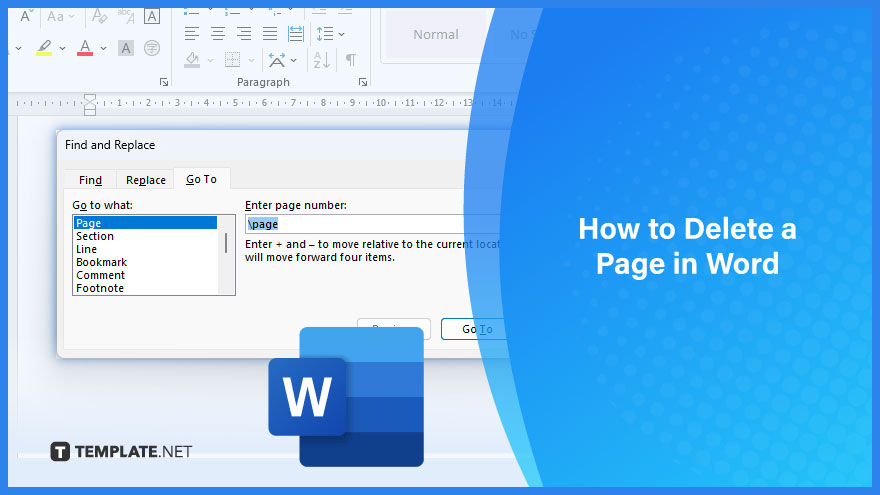Open the Paragraph dialog launcher
Viewport: 880px width, 495px height.
click(363, 82)
